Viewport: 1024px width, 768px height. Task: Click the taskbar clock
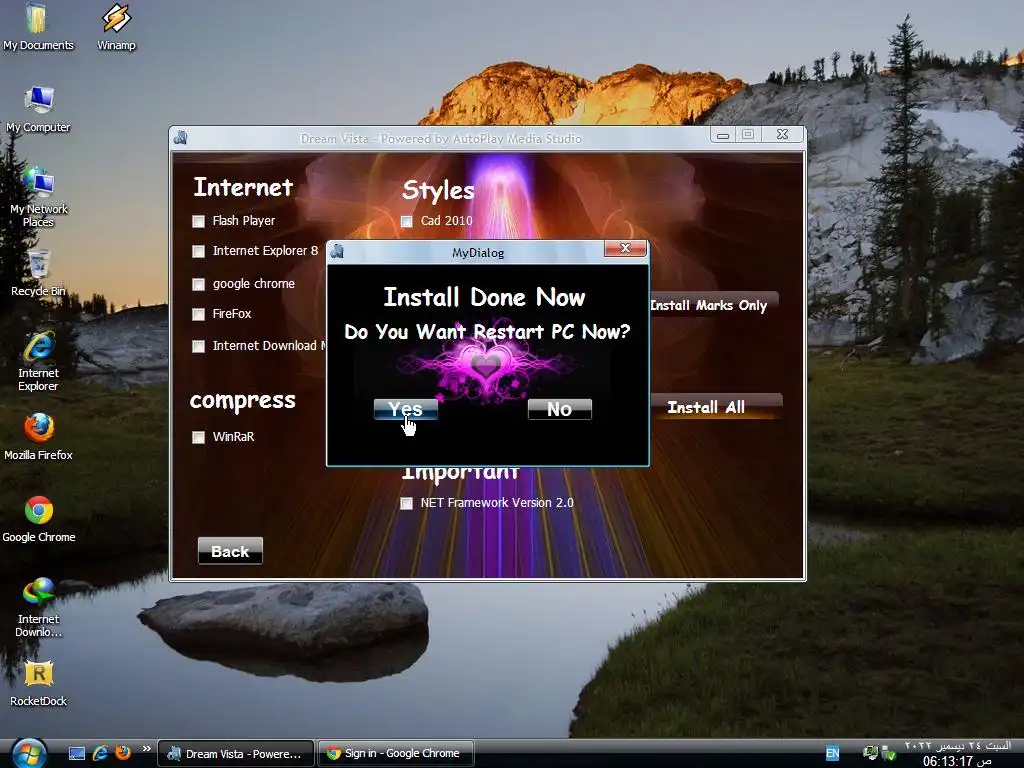pos(957,754)
